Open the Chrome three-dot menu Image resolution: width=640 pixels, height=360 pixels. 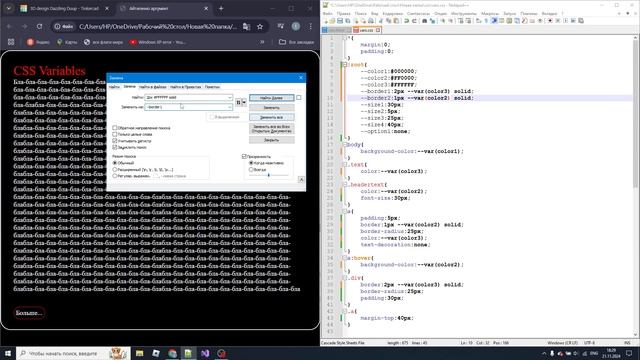click(311, 27)
